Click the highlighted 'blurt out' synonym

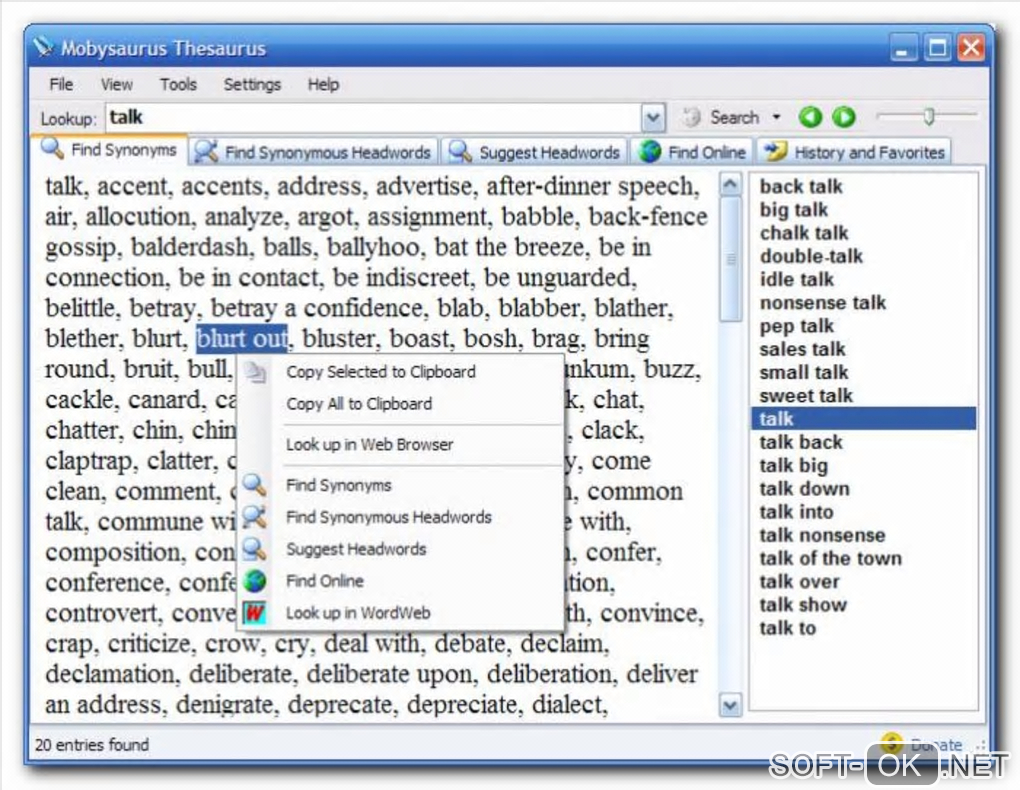(x=242, y=338)
